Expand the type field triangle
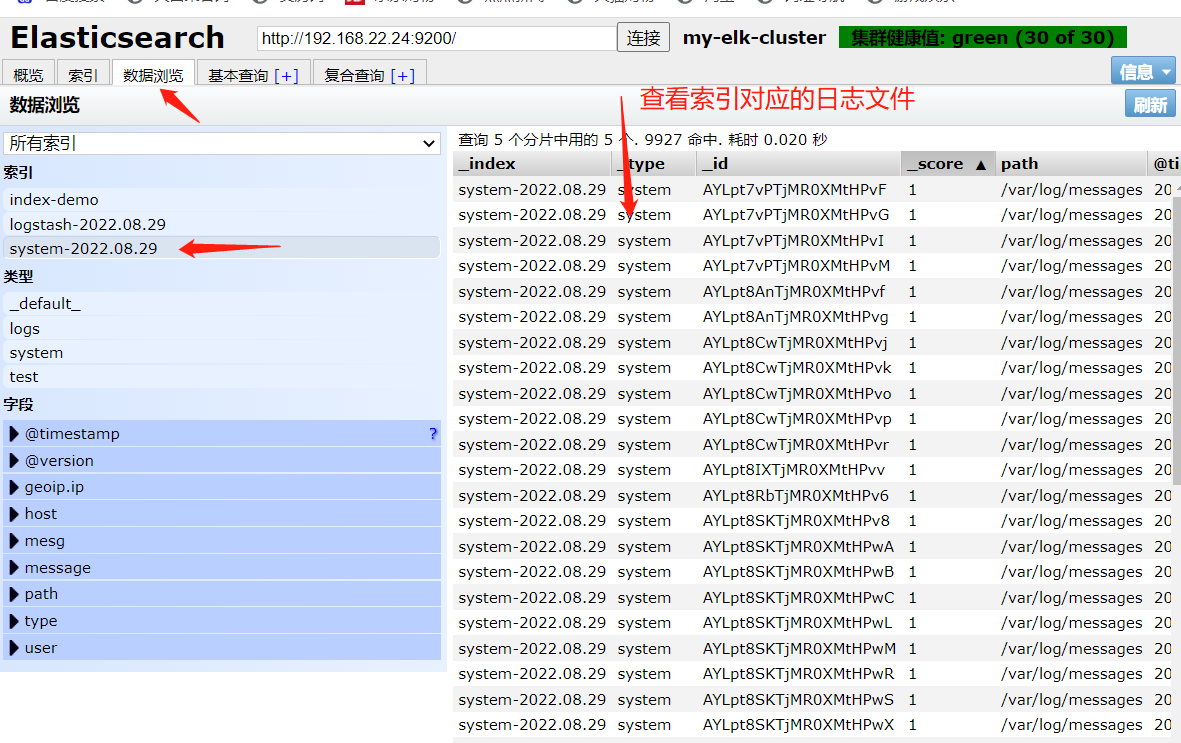This screenshot has height=743, width=1181. (14, 621)
